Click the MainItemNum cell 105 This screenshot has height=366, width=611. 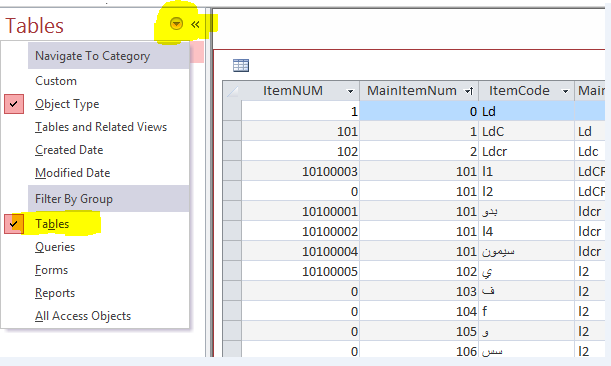(x=419, y=332)
